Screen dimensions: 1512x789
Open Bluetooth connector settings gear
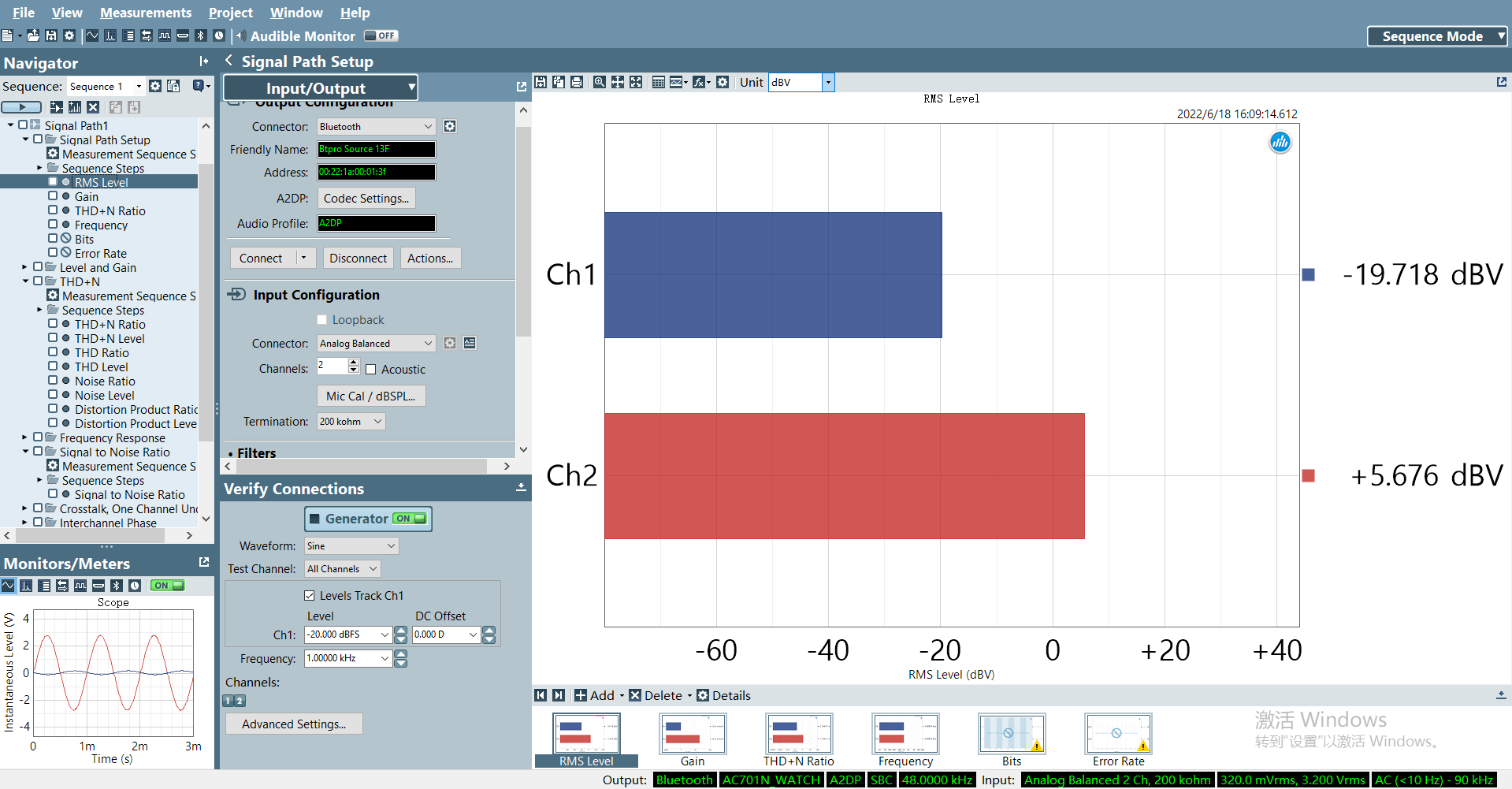(x=450, y=126)
